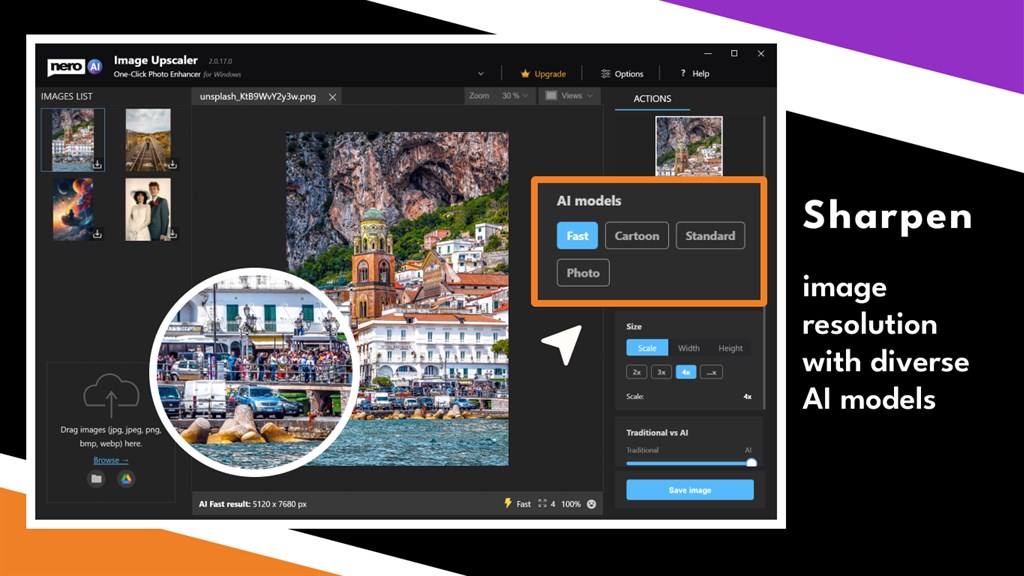Switch to the Width size tab
The width and height of the screenshot is (1024, 576).
click(x=688, y=348)
